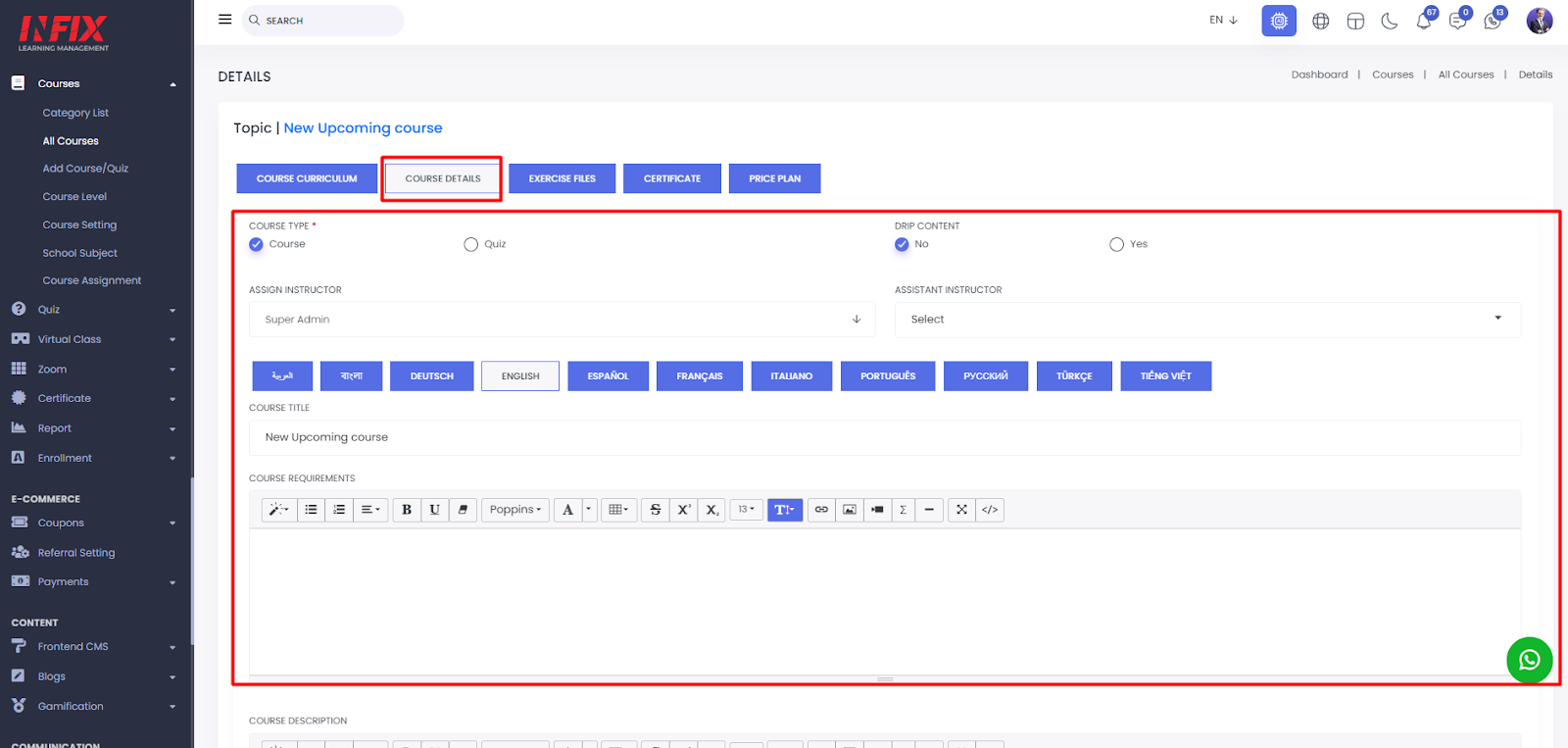This screenshot has width=1568, height=748.
Task: Open the EN language dropdown
Action: pos(1223,20)
